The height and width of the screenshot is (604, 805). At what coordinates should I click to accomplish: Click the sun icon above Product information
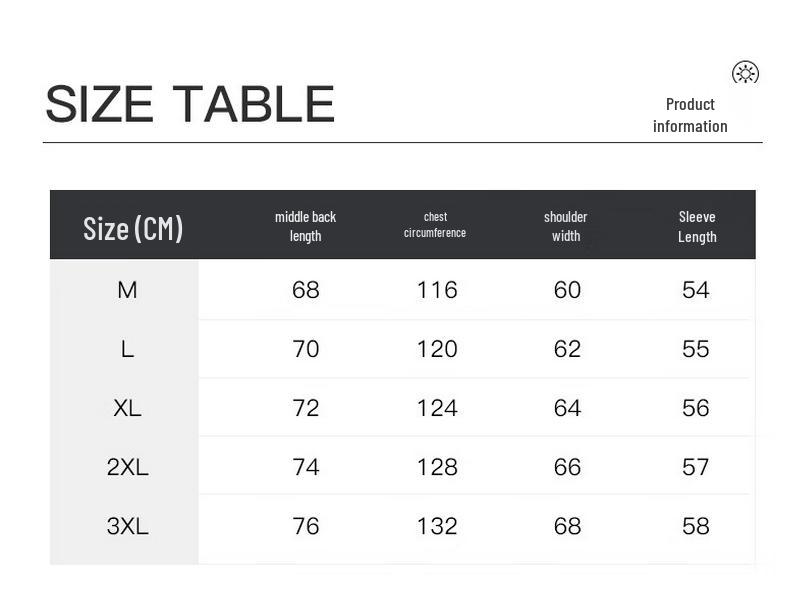pyautogui.click(x=745, y=73)
